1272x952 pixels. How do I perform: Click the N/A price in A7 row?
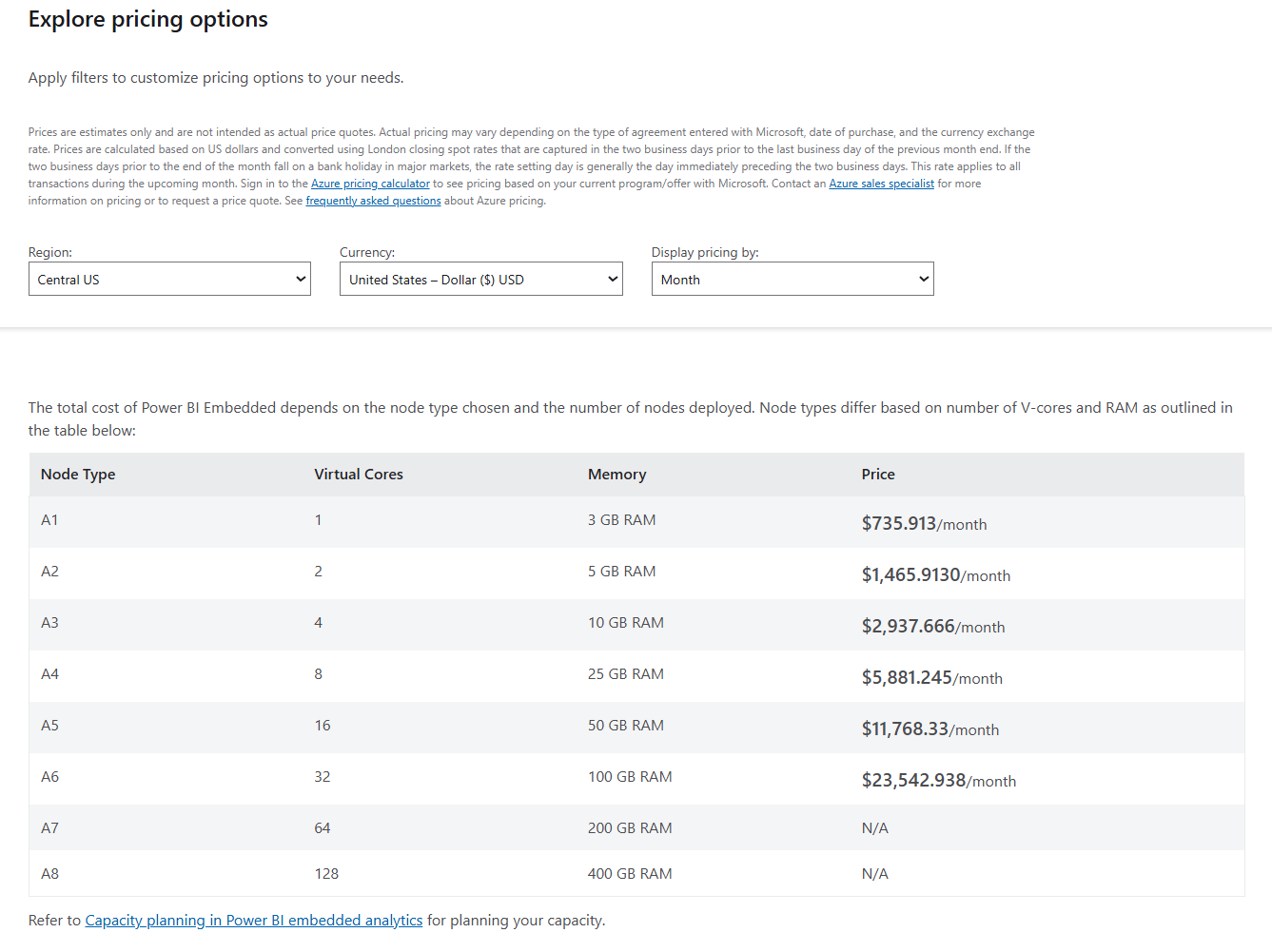point(875,828)
